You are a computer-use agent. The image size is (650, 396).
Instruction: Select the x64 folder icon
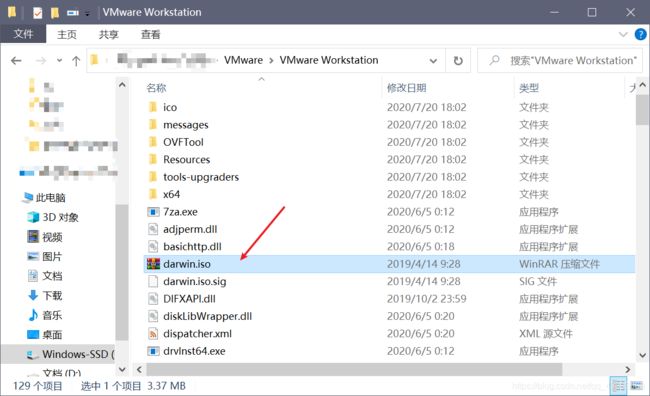[x=153, y=194]
